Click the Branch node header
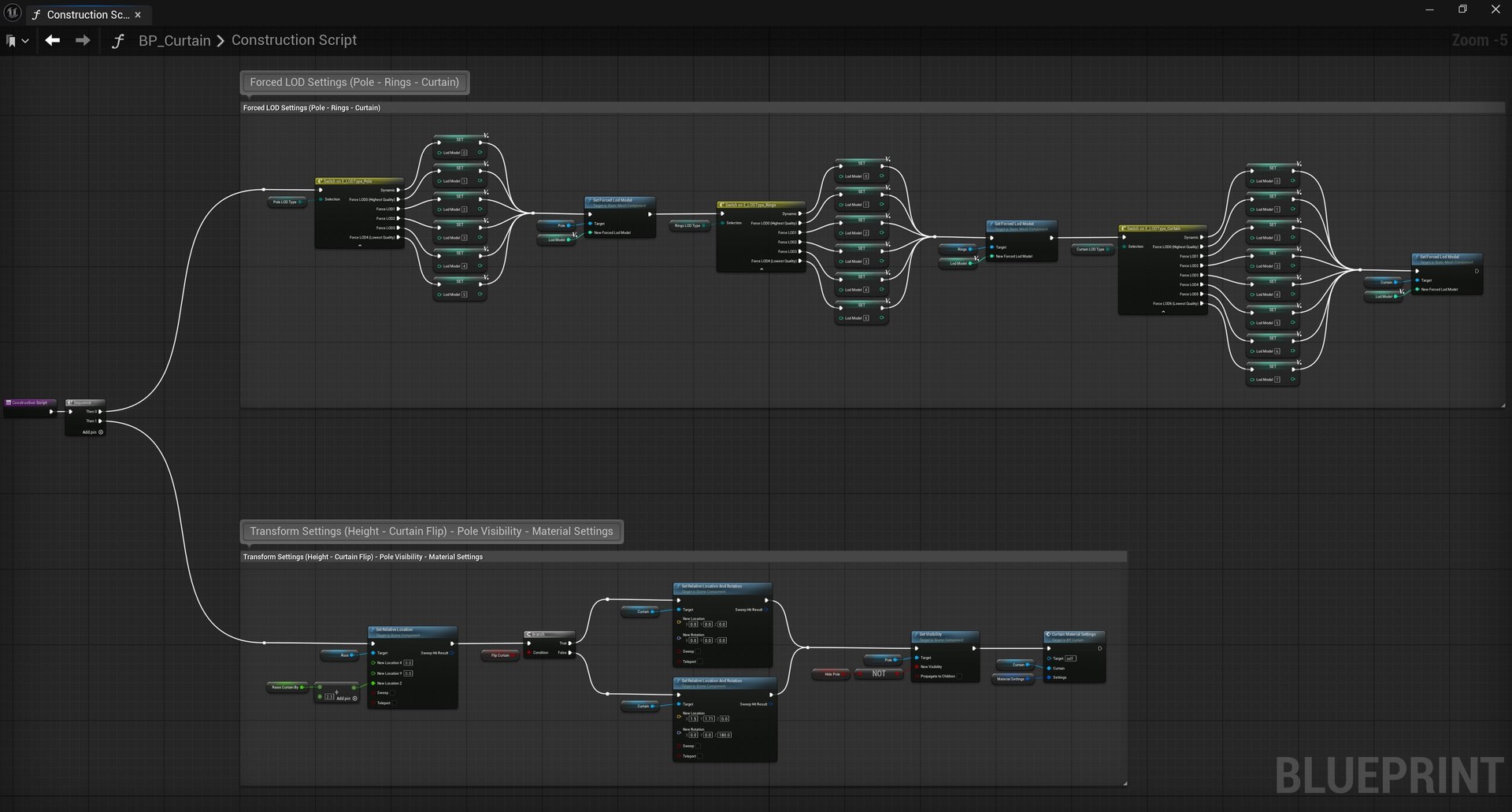This screenshot has width=1512, height=812. (x=550, y=634)
